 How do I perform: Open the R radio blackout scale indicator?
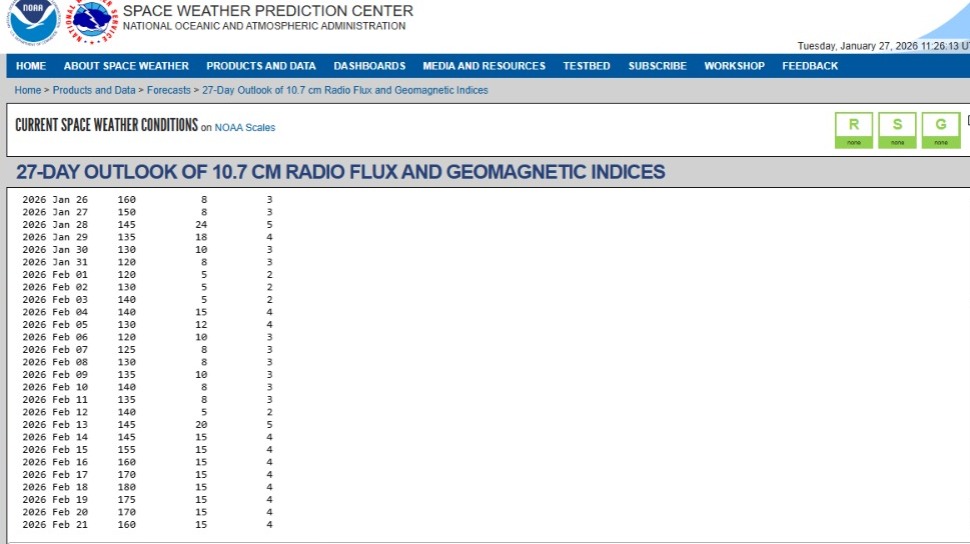click(853, 129)
